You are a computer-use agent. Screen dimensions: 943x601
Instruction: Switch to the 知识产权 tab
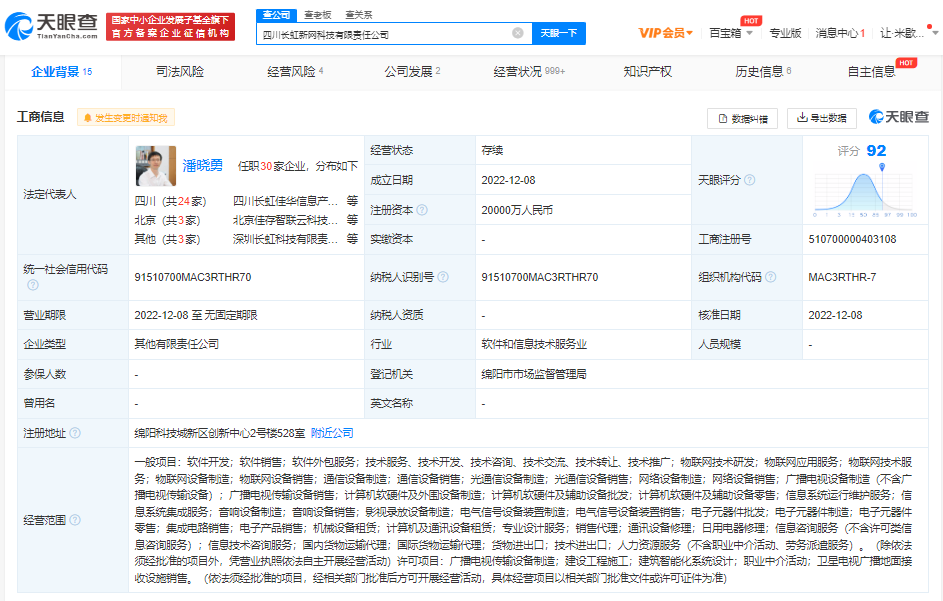(x=647, y=72)
